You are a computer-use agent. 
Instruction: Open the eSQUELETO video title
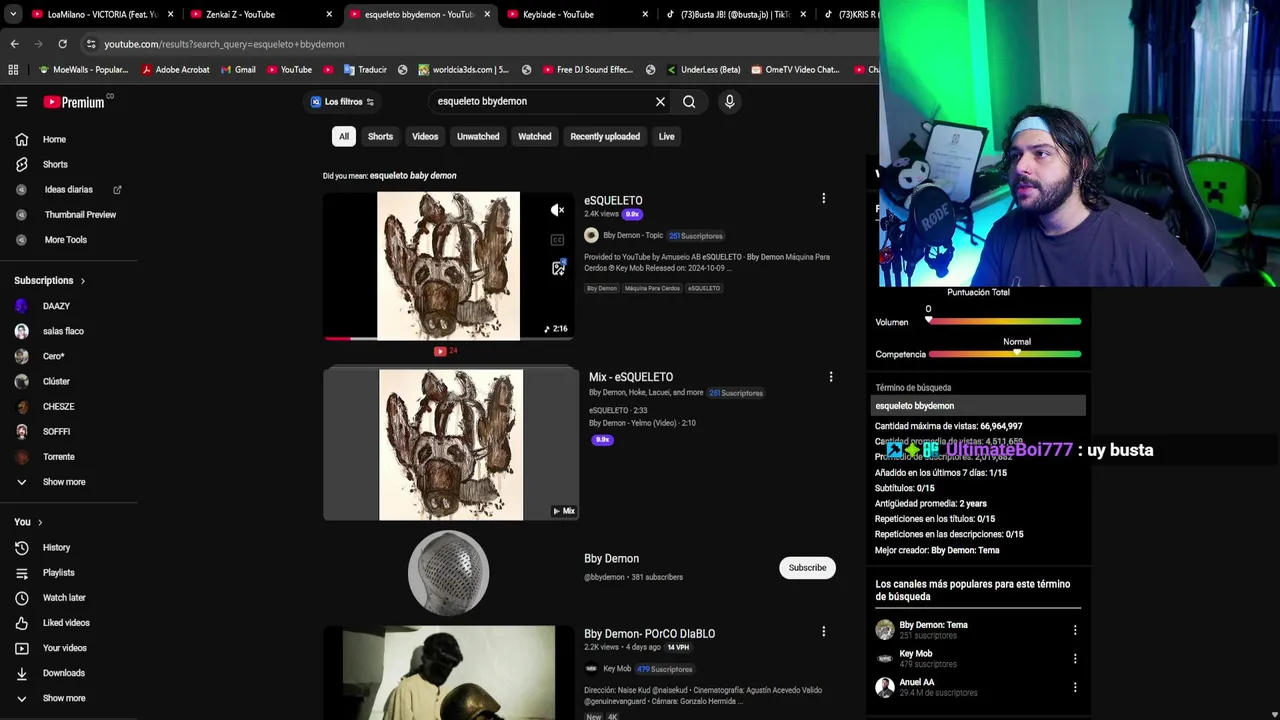[x=613, y=200]
